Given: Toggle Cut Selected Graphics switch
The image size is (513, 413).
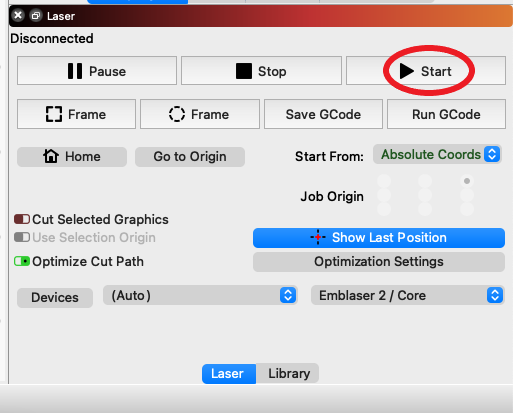Looking at the screenshot, I should pyautogui.click(x=22, y=219).
